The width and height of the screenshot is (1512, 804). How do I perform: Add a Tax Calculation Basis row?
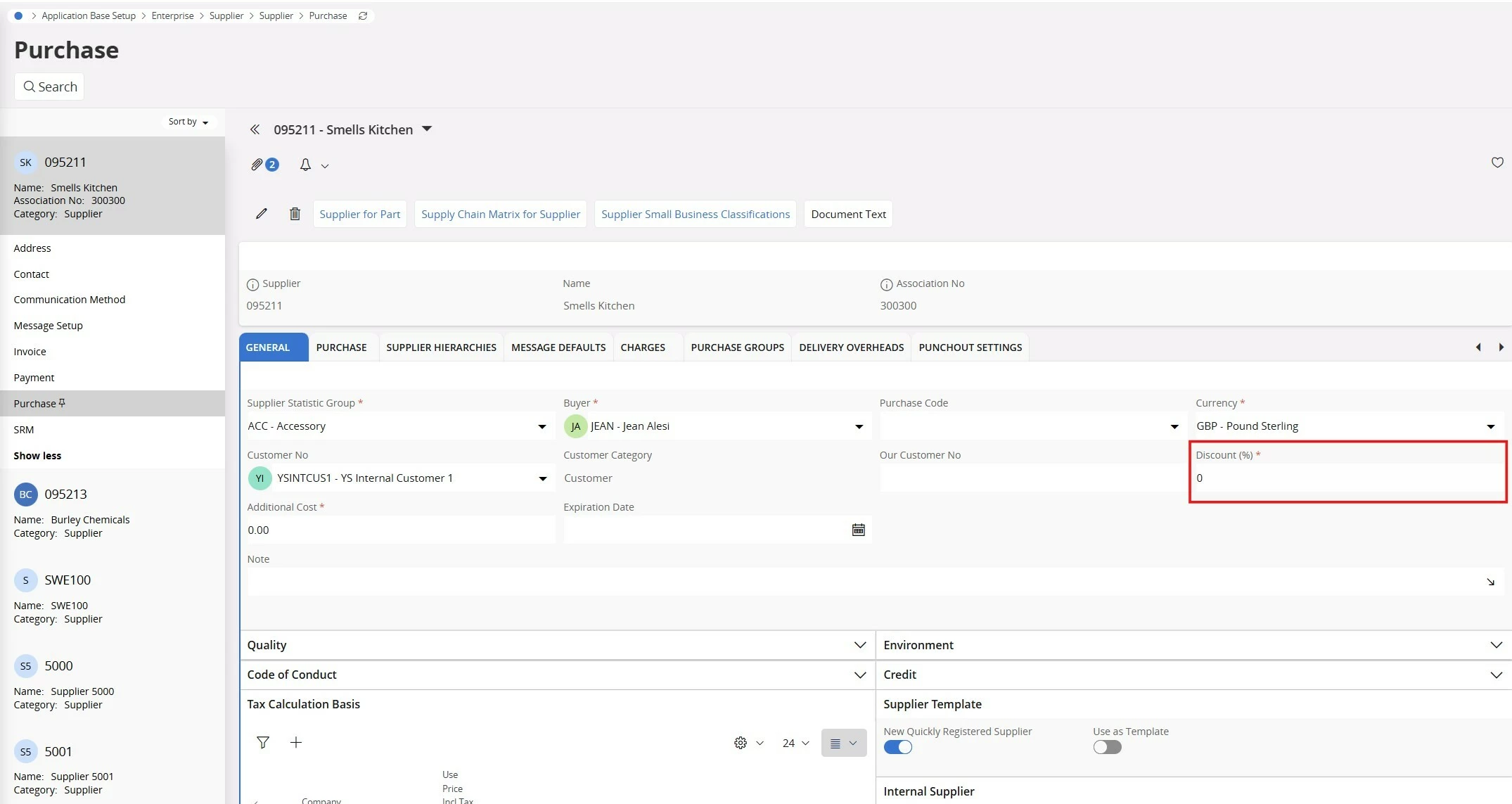point(296,742)
